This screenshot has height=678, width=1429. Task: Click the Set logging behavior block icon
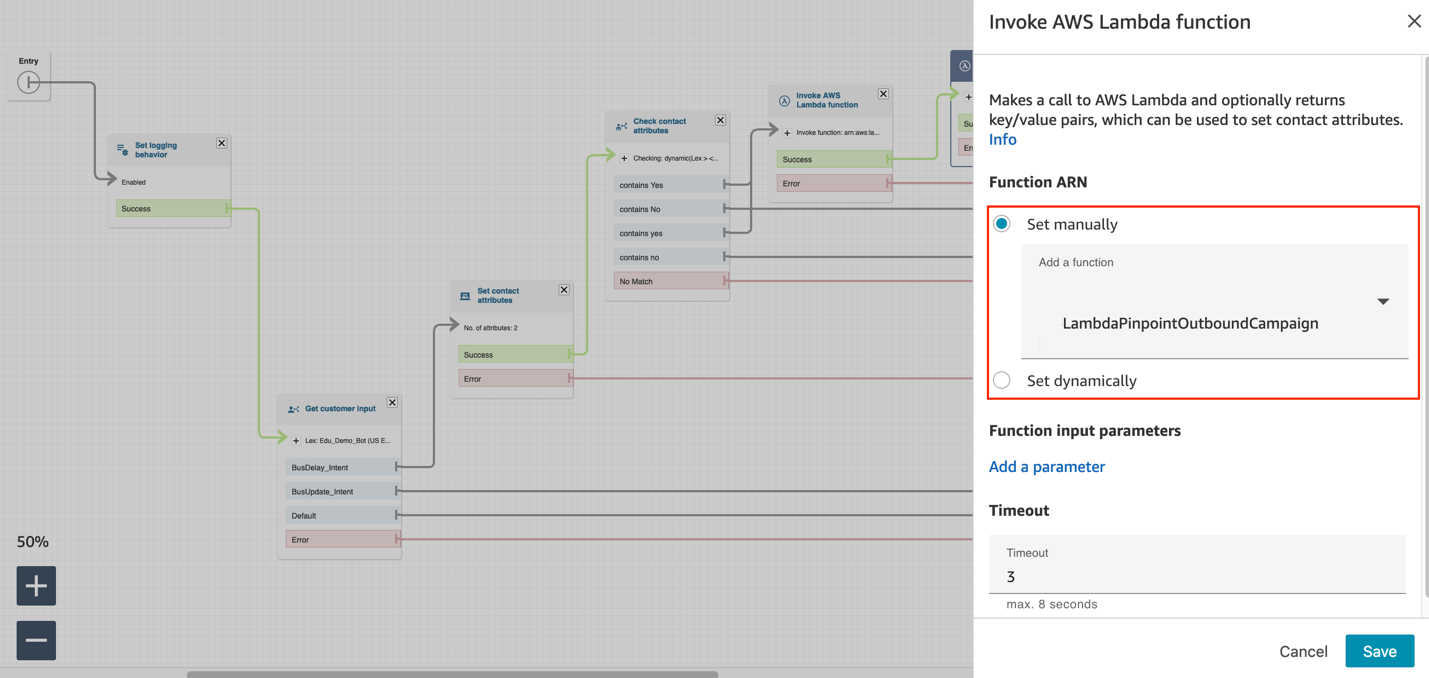(x=122, y=150)
